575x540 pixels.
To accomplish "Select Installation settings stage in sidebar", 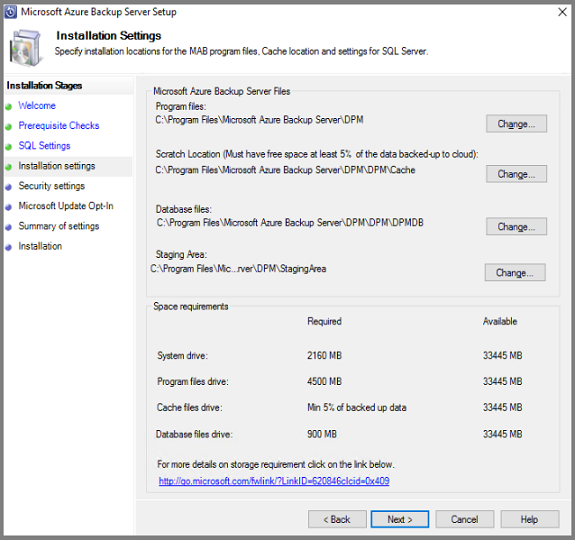I will coord(57,166).
